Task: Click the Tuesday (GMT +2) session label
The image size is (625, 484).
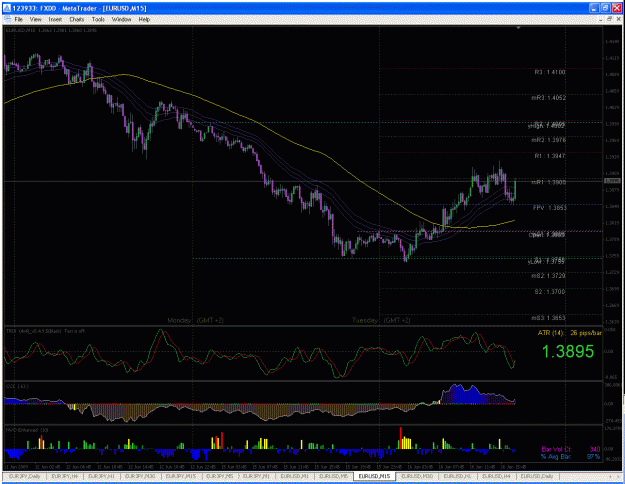Action: click(381, 320)
